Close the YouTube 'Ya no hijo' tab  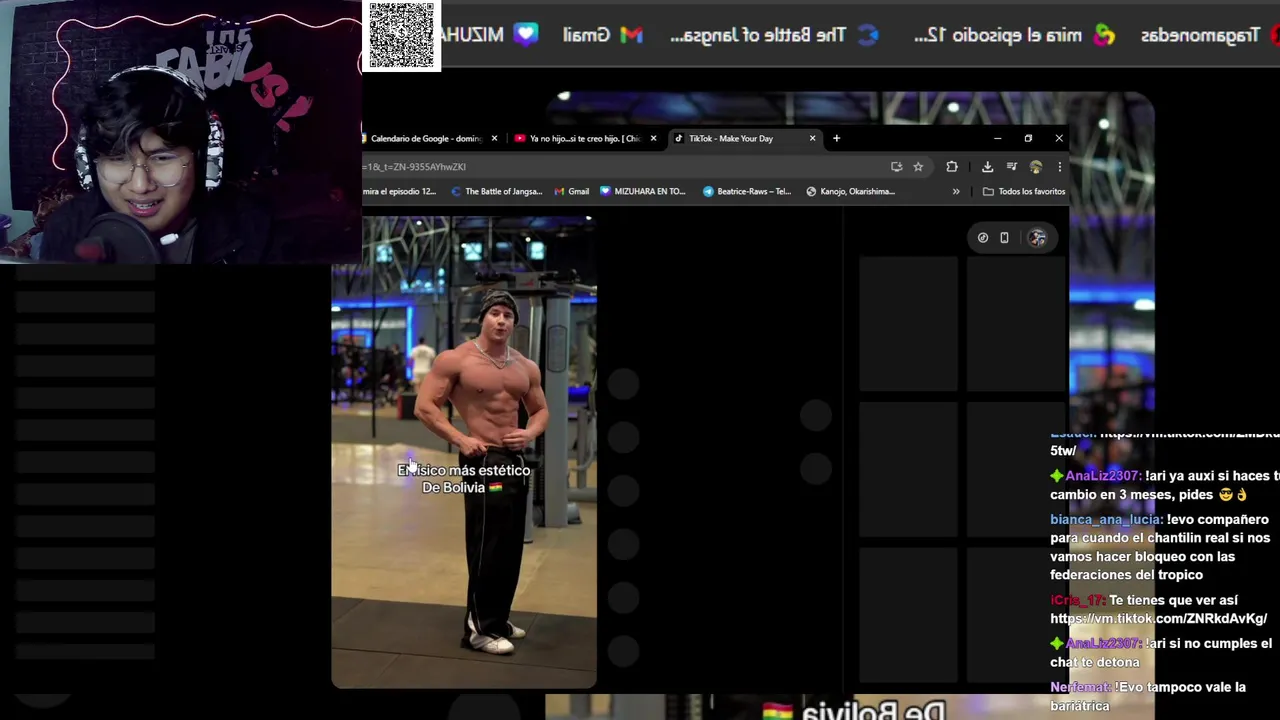(653, 138)
